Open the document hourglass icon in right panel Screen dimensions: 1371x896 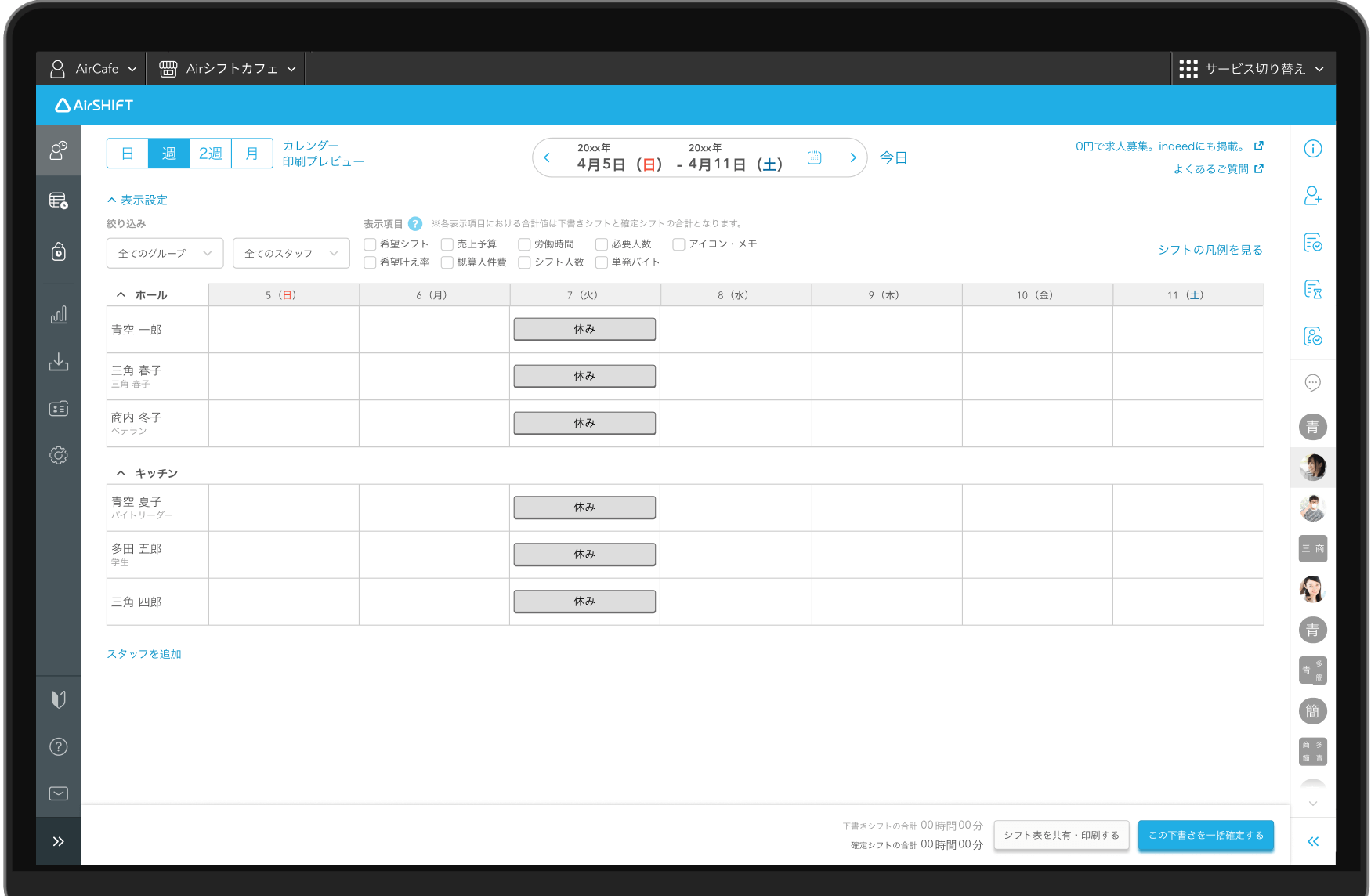pos(1313,290)
